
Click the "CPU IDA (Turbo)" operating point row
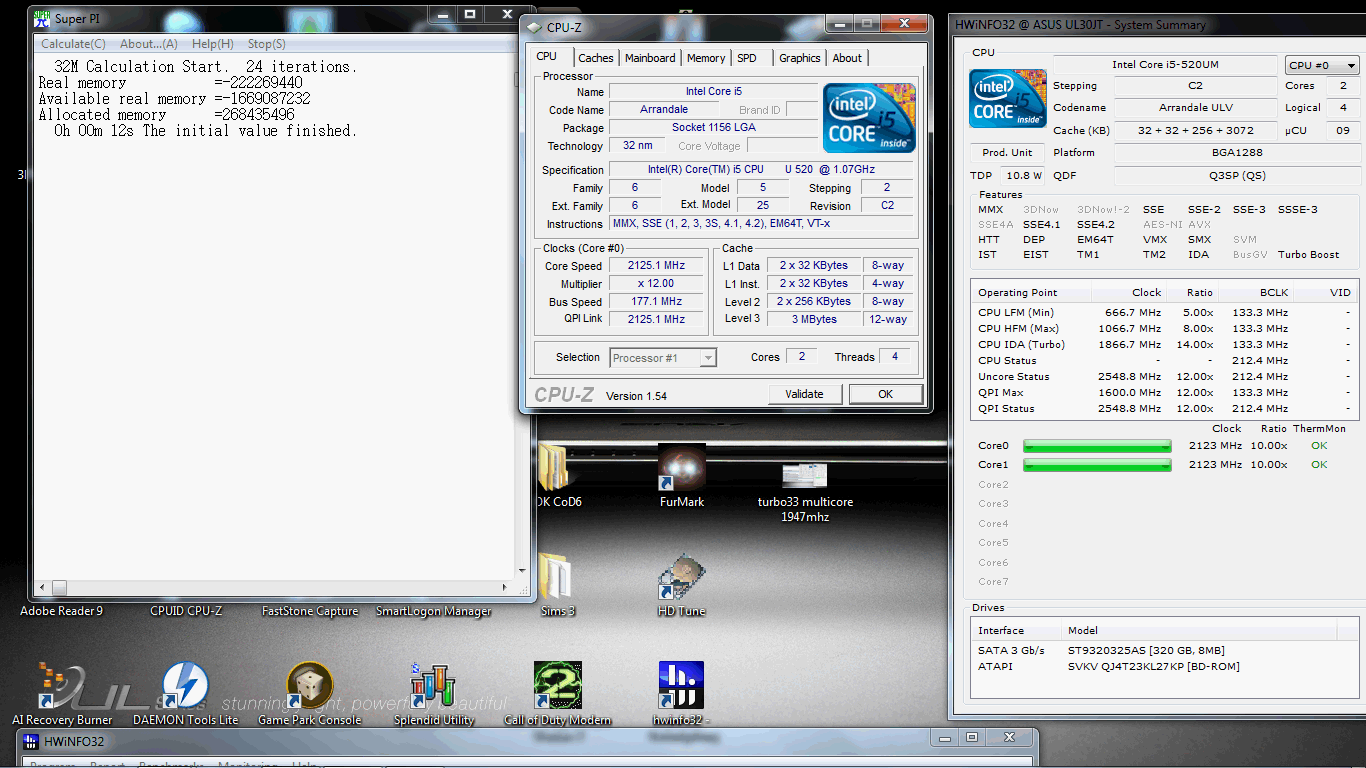[1165, 345]
